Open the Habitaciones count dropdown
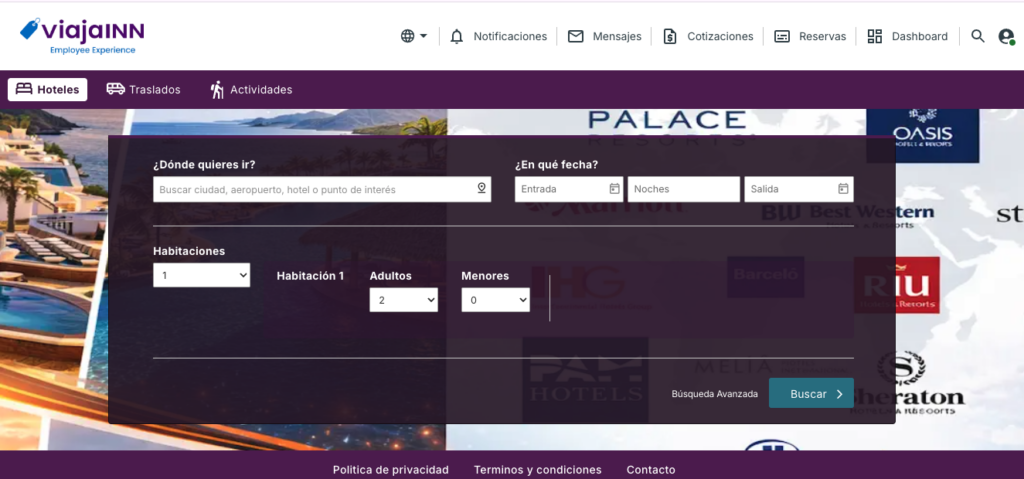 click(x=201, y=275)
